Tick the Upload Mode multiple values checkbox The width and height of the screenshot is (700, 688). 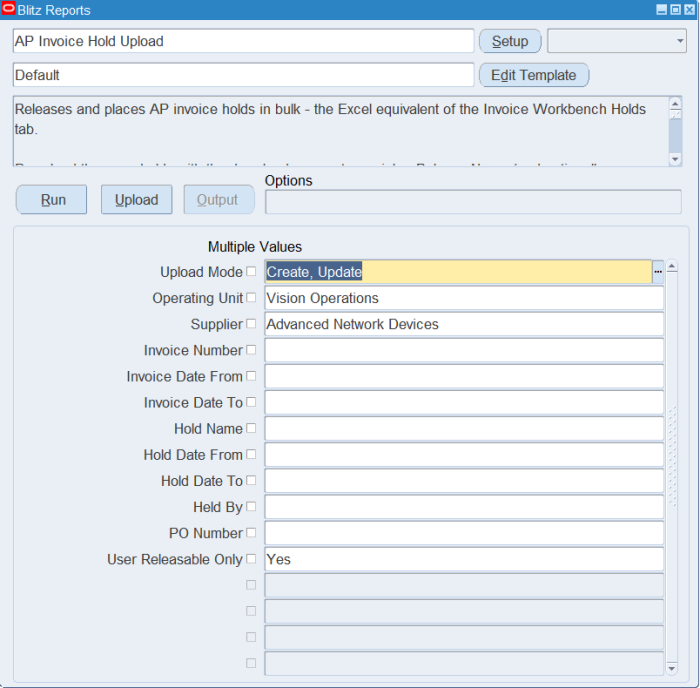click(x=251, y=271)
